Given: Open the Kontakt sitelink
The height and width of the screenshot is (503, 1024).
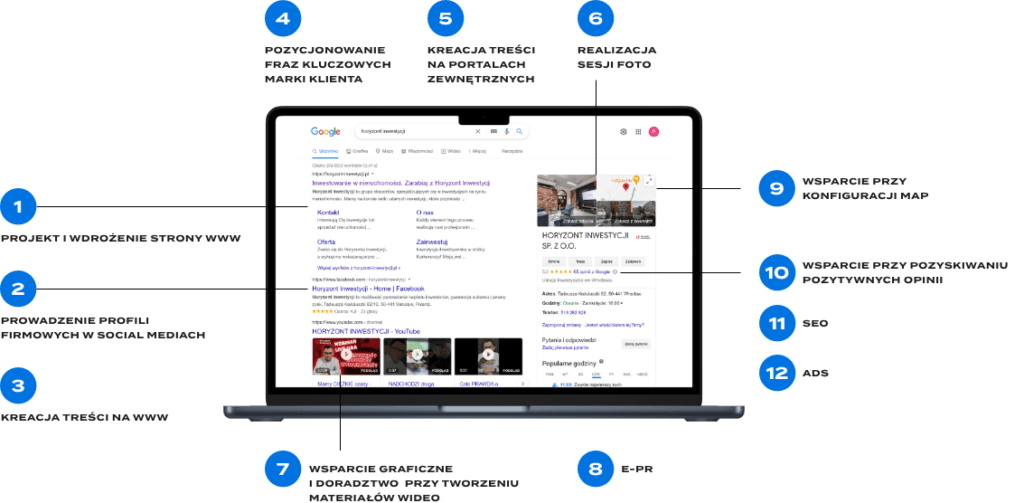Looking at the screenshot, I should (x=328, y=212).
